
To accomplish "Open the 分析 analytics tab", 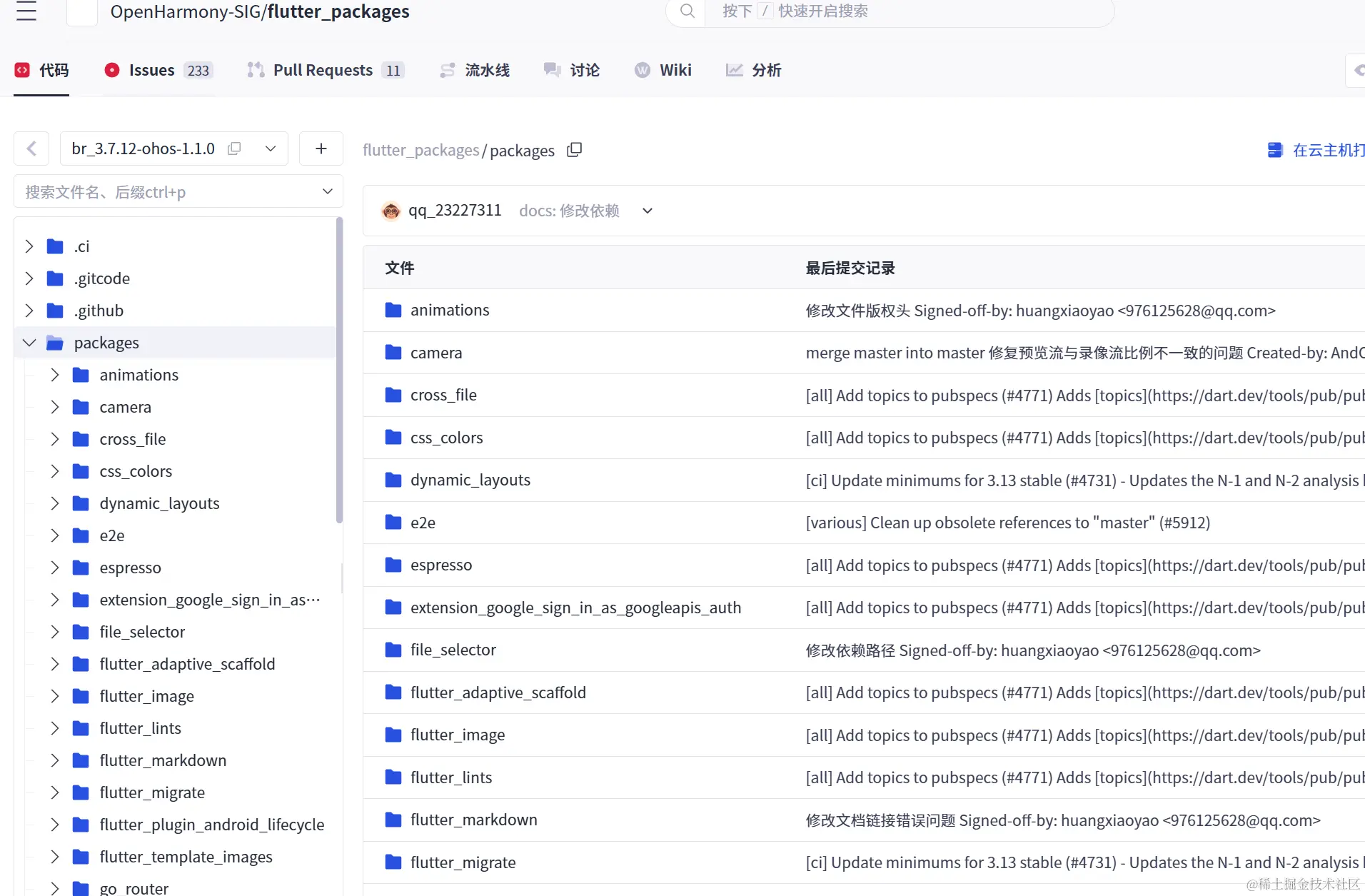I will tap(754, 70).
